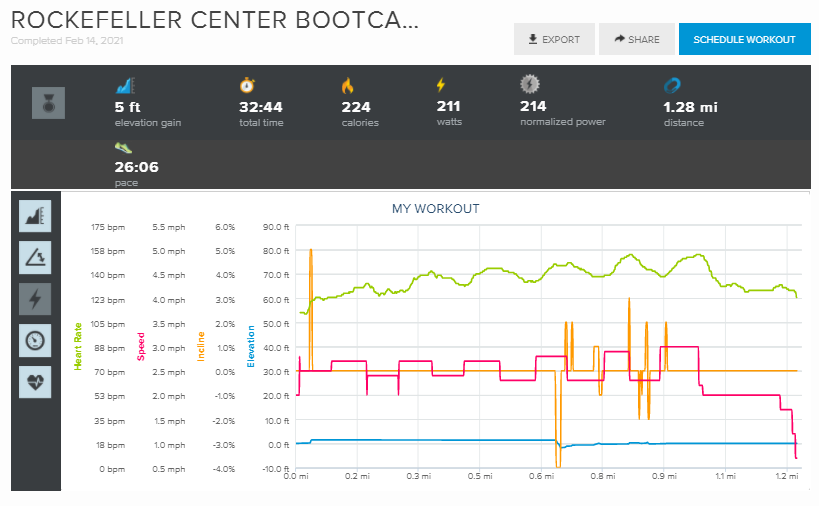The width and height of the screenshot is (819, 506).
Task: Click the '224' calories value
Action: 356,107
